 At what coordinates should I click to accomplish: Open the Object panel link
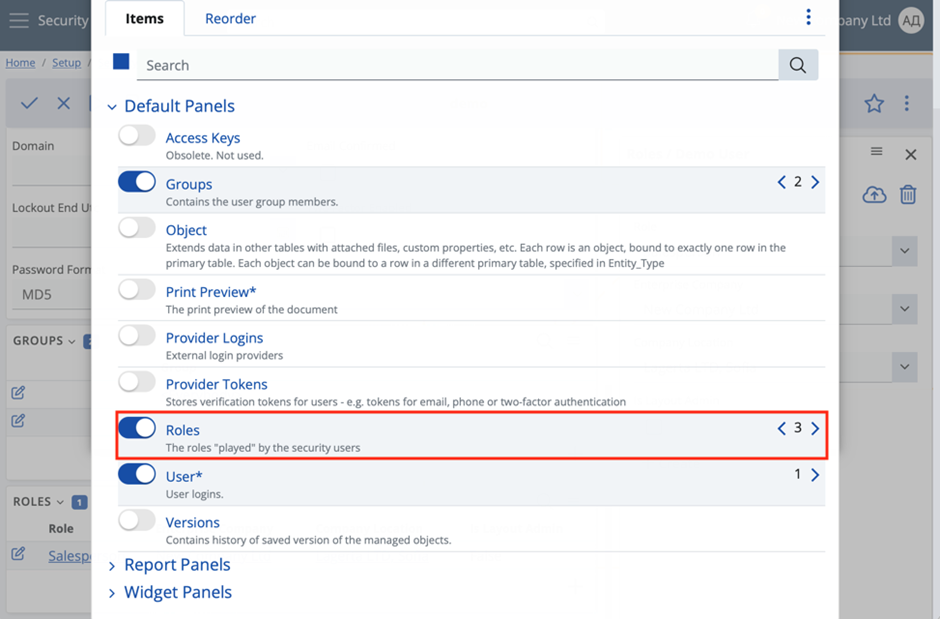click(186, 230)
